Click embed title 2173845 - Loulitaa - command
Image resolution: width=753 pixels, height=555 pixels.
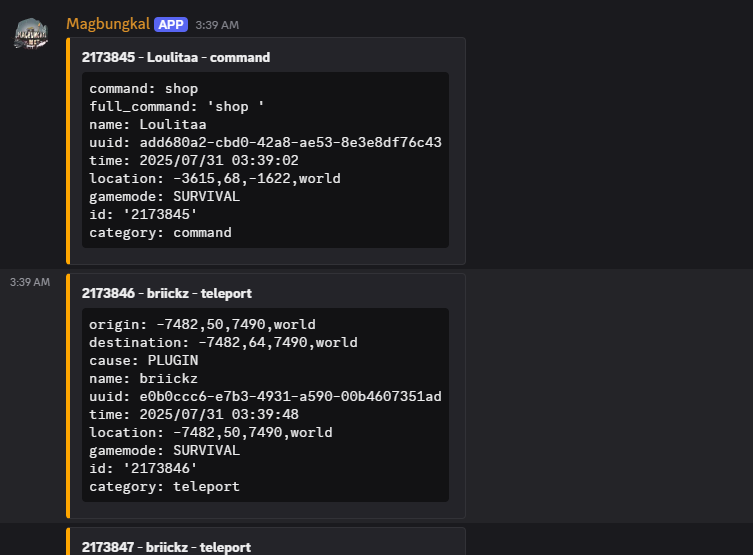pos(175,58)
